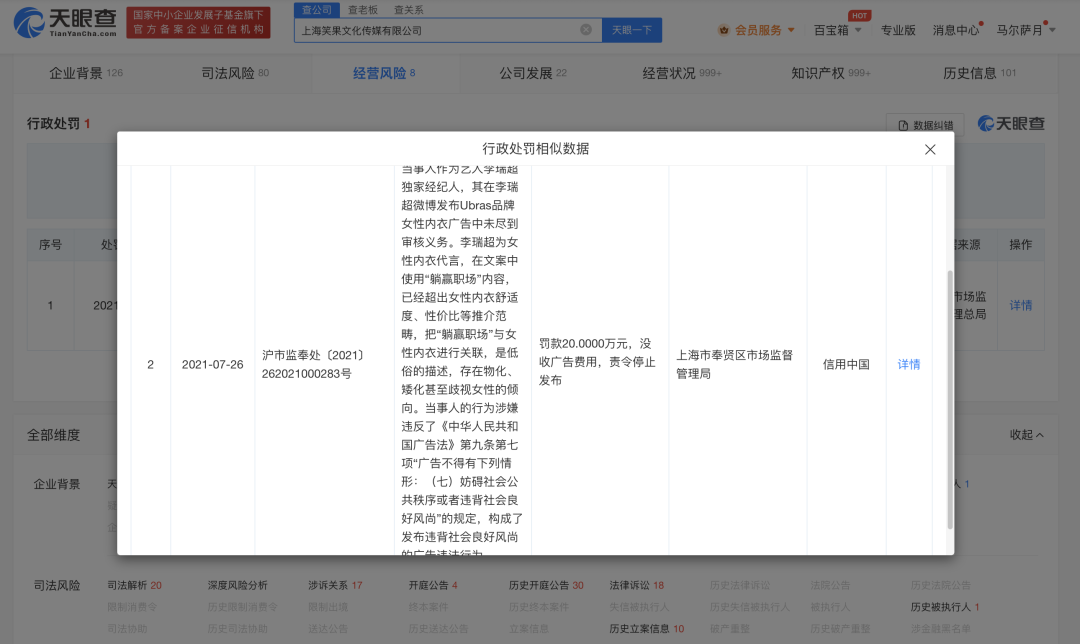This screenshot has width=1080, height=644.
Task: Click the 天眼查 watermark logo near 数据纠错
Action: (x=1011, y=124)
